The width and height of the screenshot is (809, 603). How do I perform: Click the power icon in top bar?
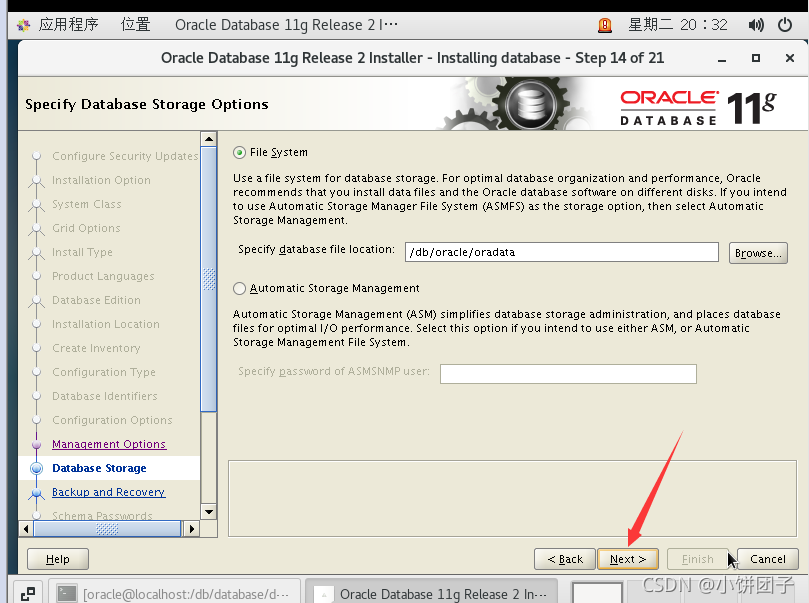tap(785, 25)
